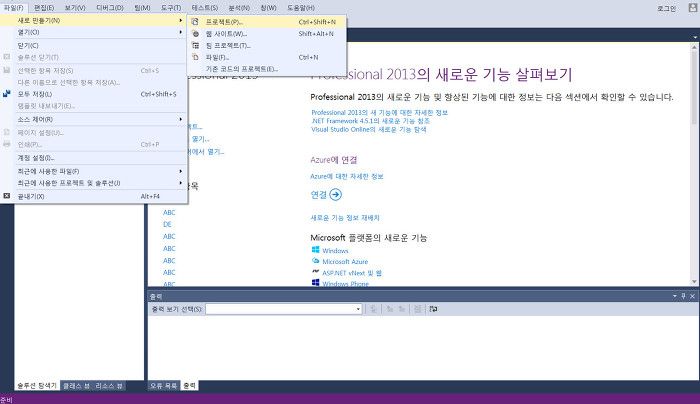
Task: Click the clear all output icon
Action: tap(417, 309)
